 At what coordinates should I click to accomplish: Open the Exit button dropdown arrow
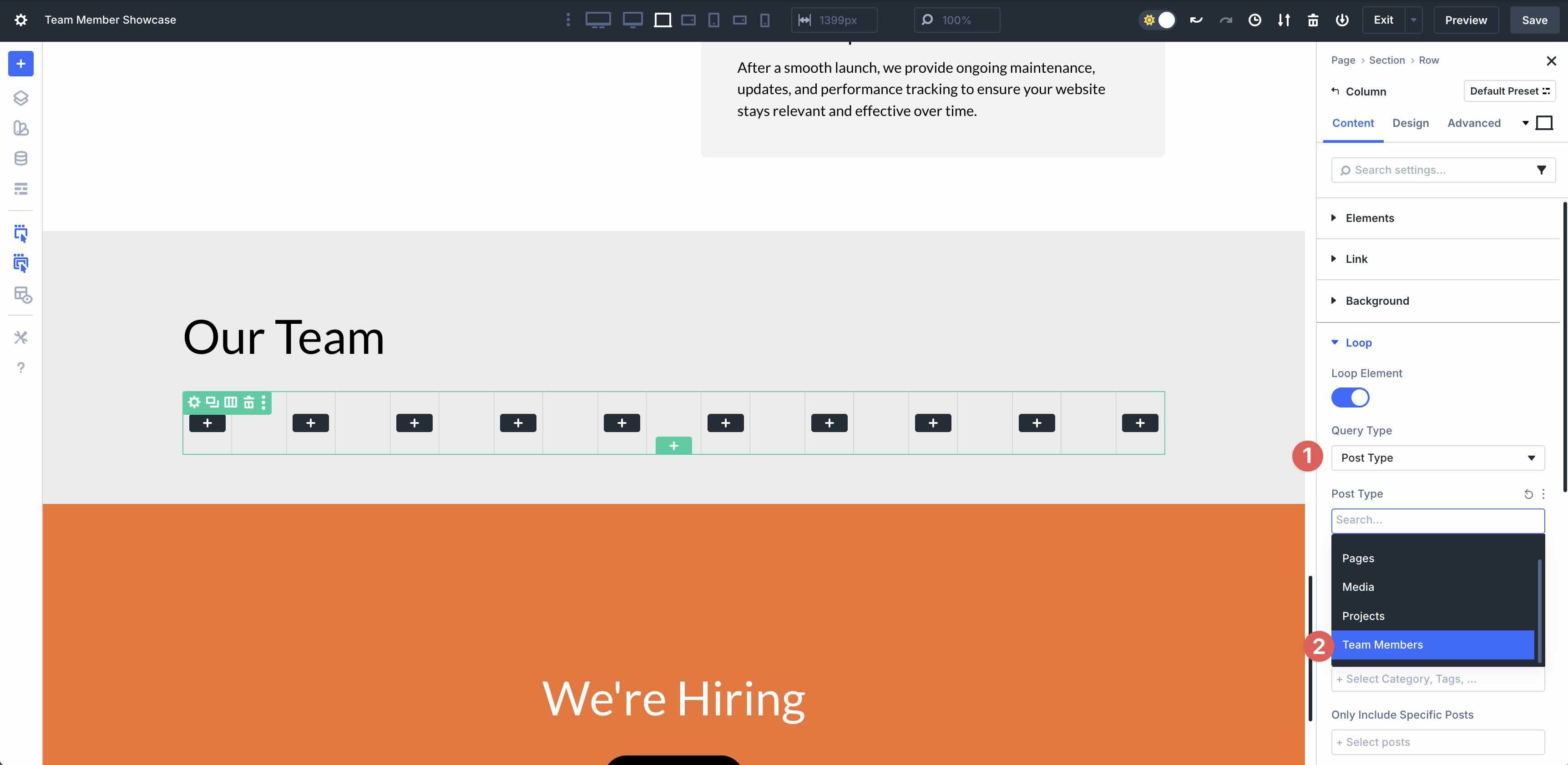pyautogui.click(x=1413, y=20)
